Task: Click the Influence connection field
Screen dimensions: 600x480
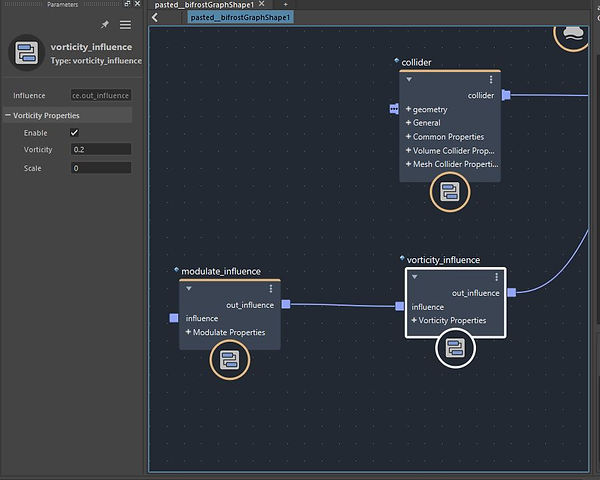Action: (x=101, y=95)
